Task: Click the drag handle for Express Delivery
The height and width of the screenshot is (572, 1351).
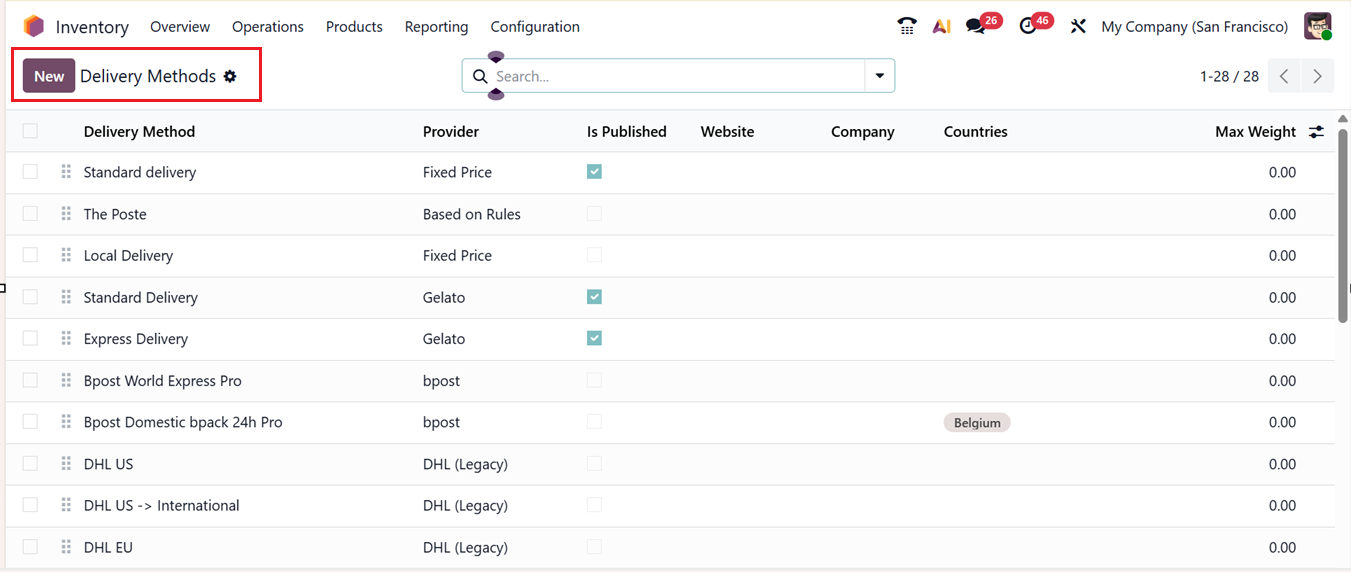Action: tap(66, 339)
